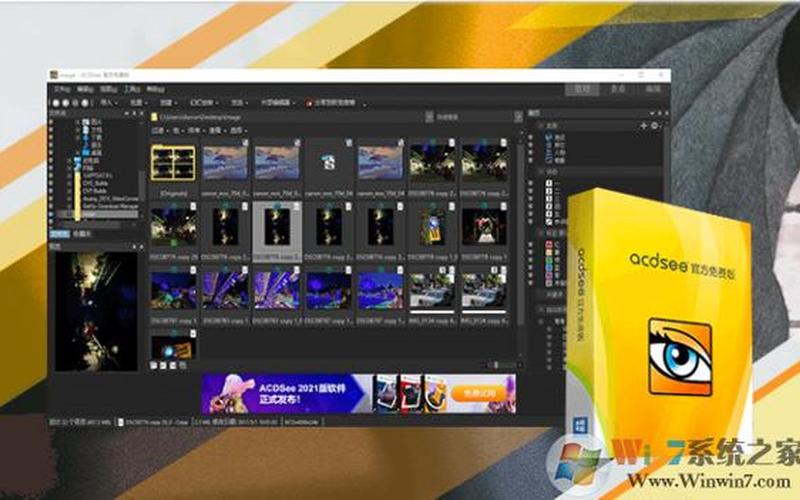This screenshot has height=500, width=800.
Task: Click the first small icon below the thumbnails
Action: (154, 365)
